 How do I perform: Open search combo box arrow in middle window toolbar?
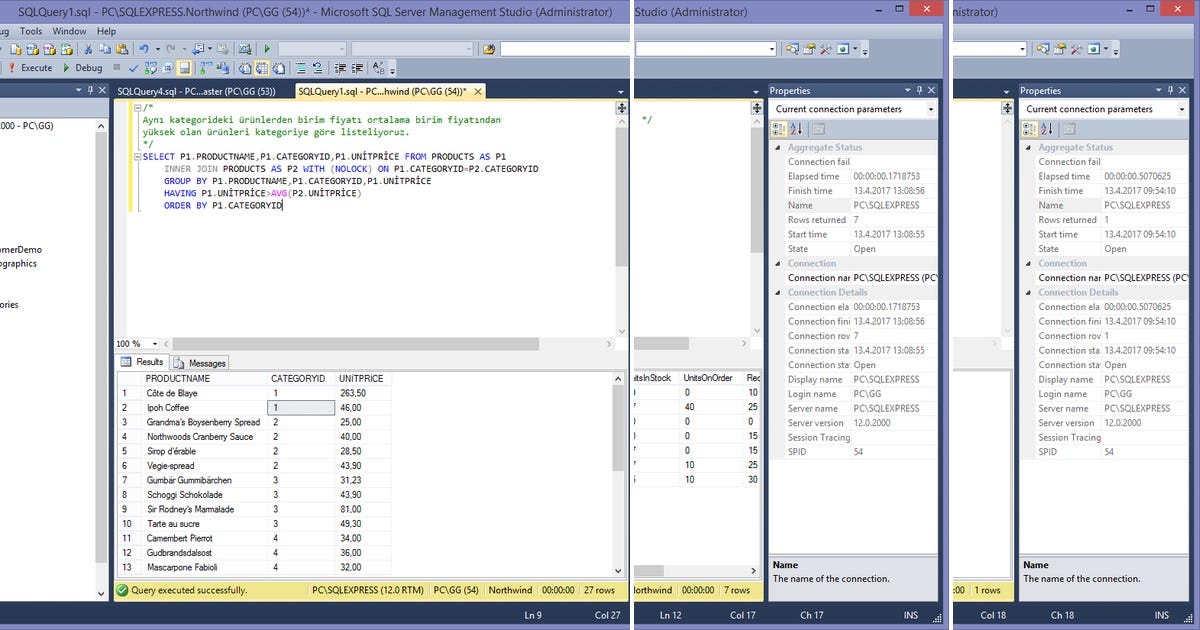772,49
